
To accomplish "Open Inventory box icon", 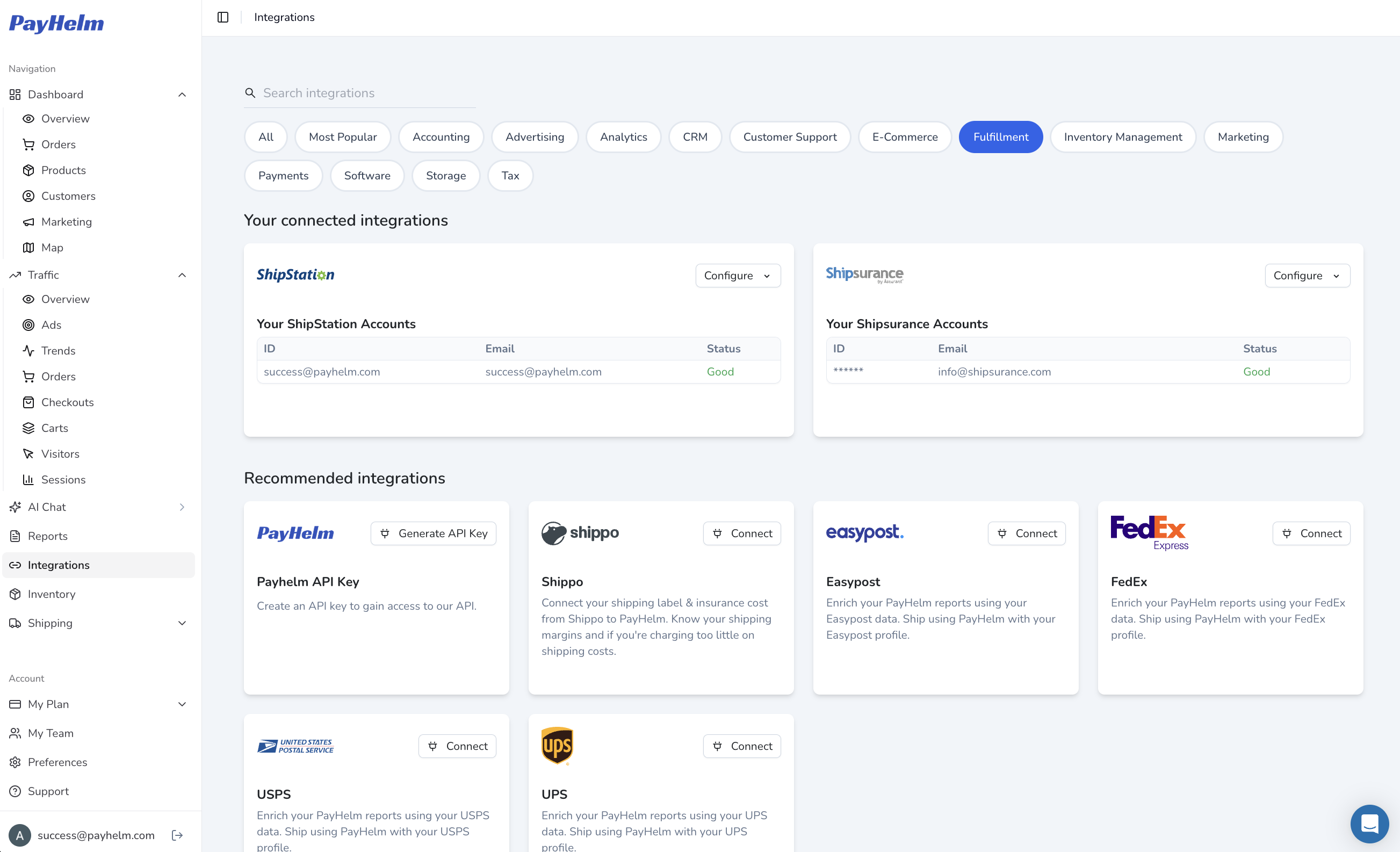I will 16,594.
